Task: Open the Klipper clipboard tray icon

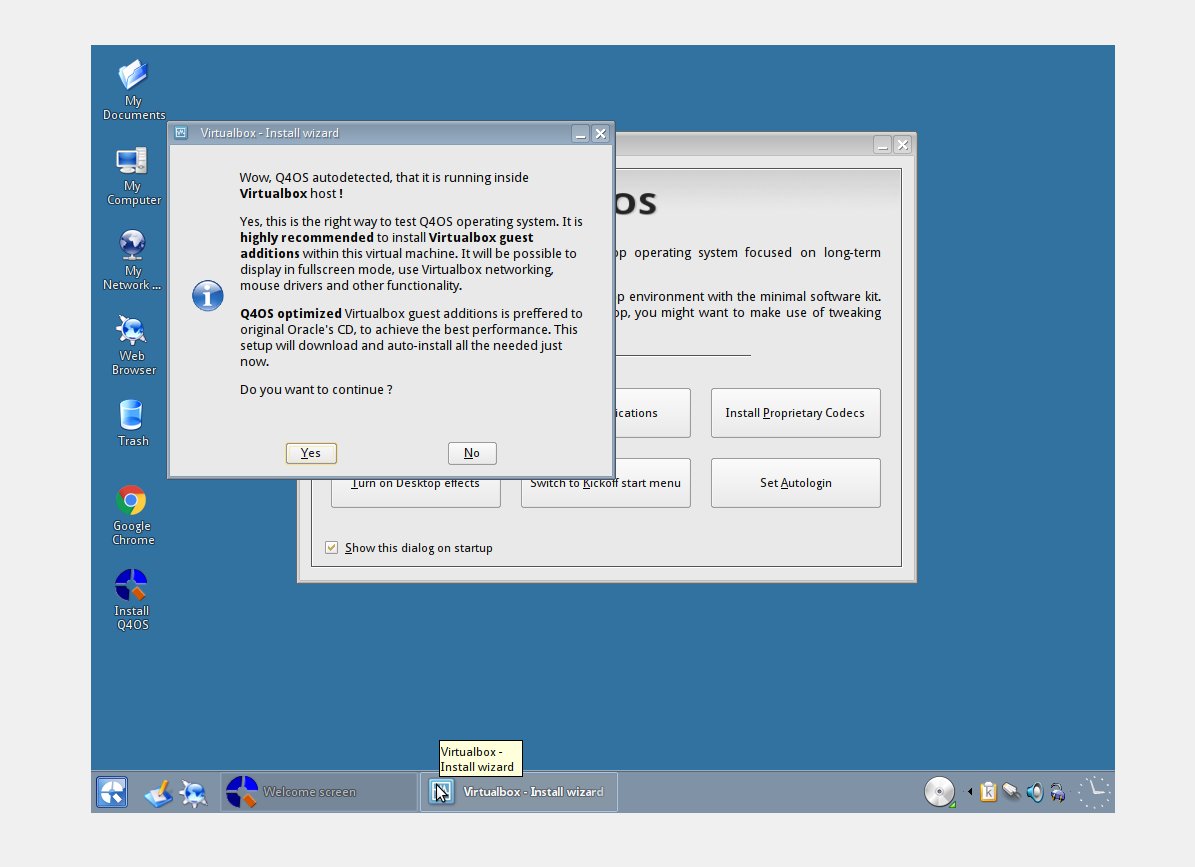Action: click(x=988, y=792)
